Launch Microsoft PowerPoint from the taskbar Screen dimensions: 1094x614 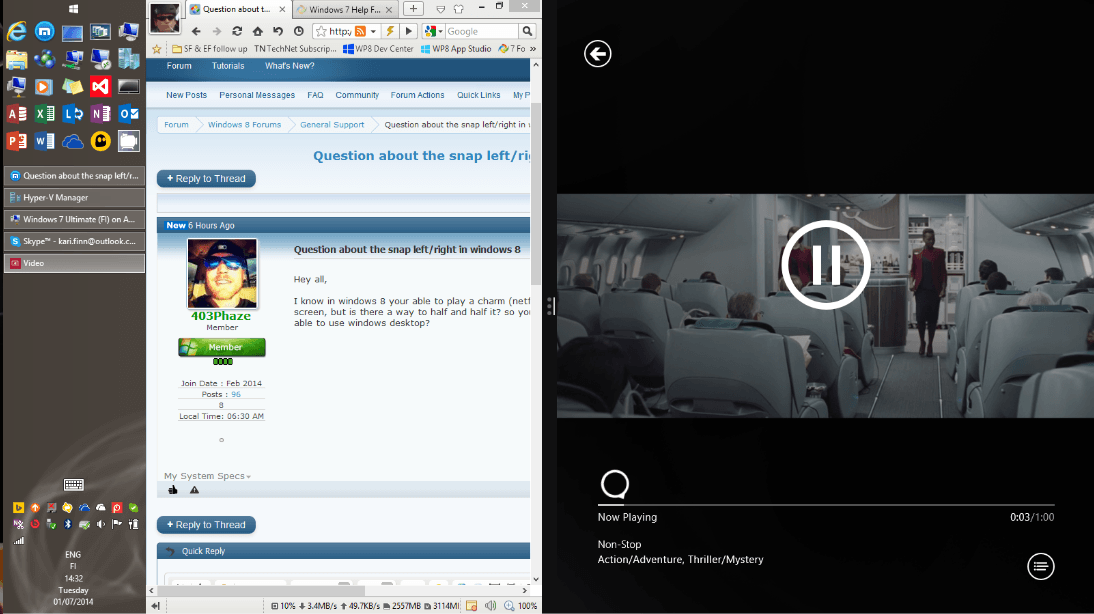(17, 142)
